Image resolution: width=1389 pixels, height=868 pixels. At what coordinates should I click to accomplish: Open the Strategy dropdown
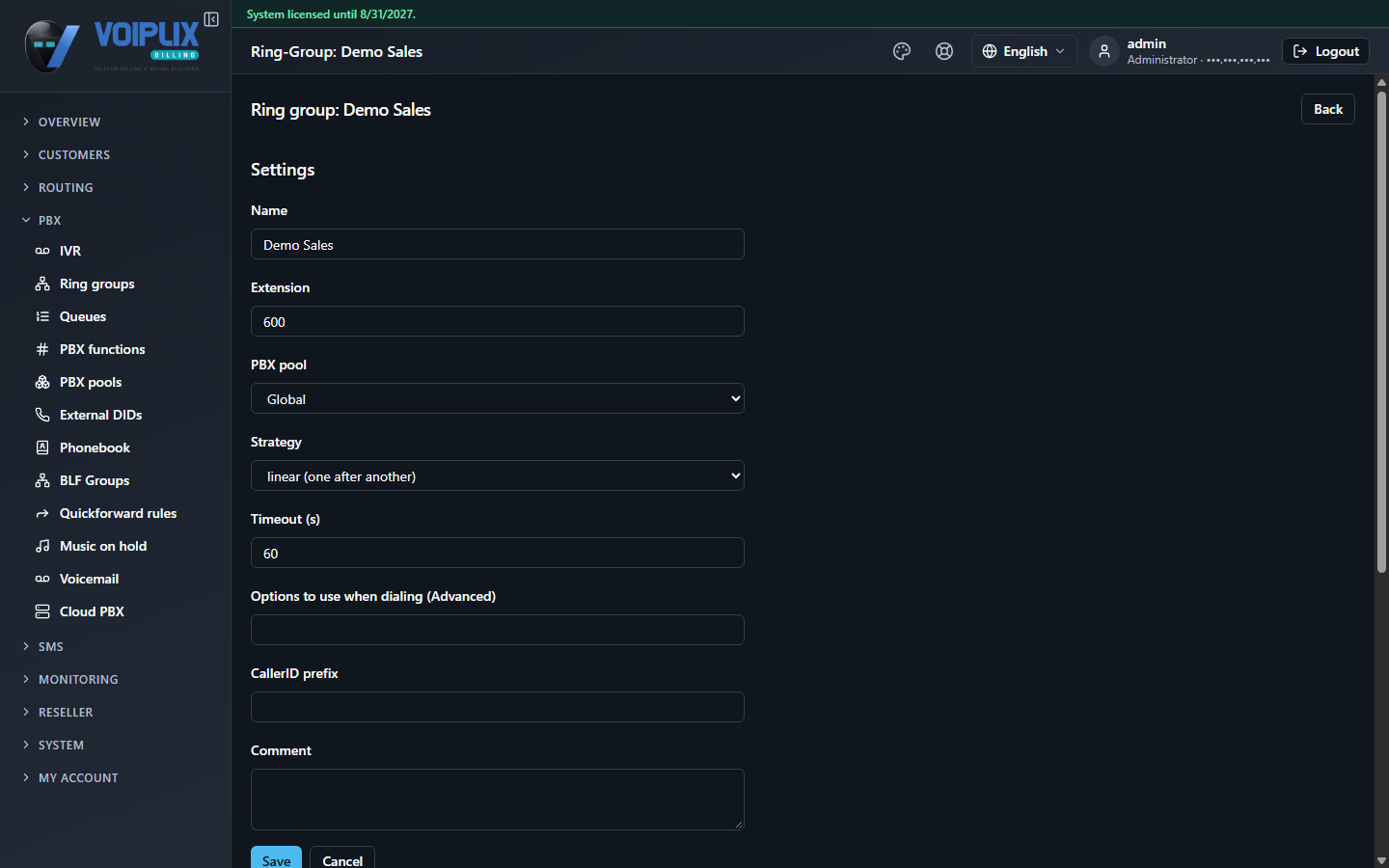click(498, 475)
